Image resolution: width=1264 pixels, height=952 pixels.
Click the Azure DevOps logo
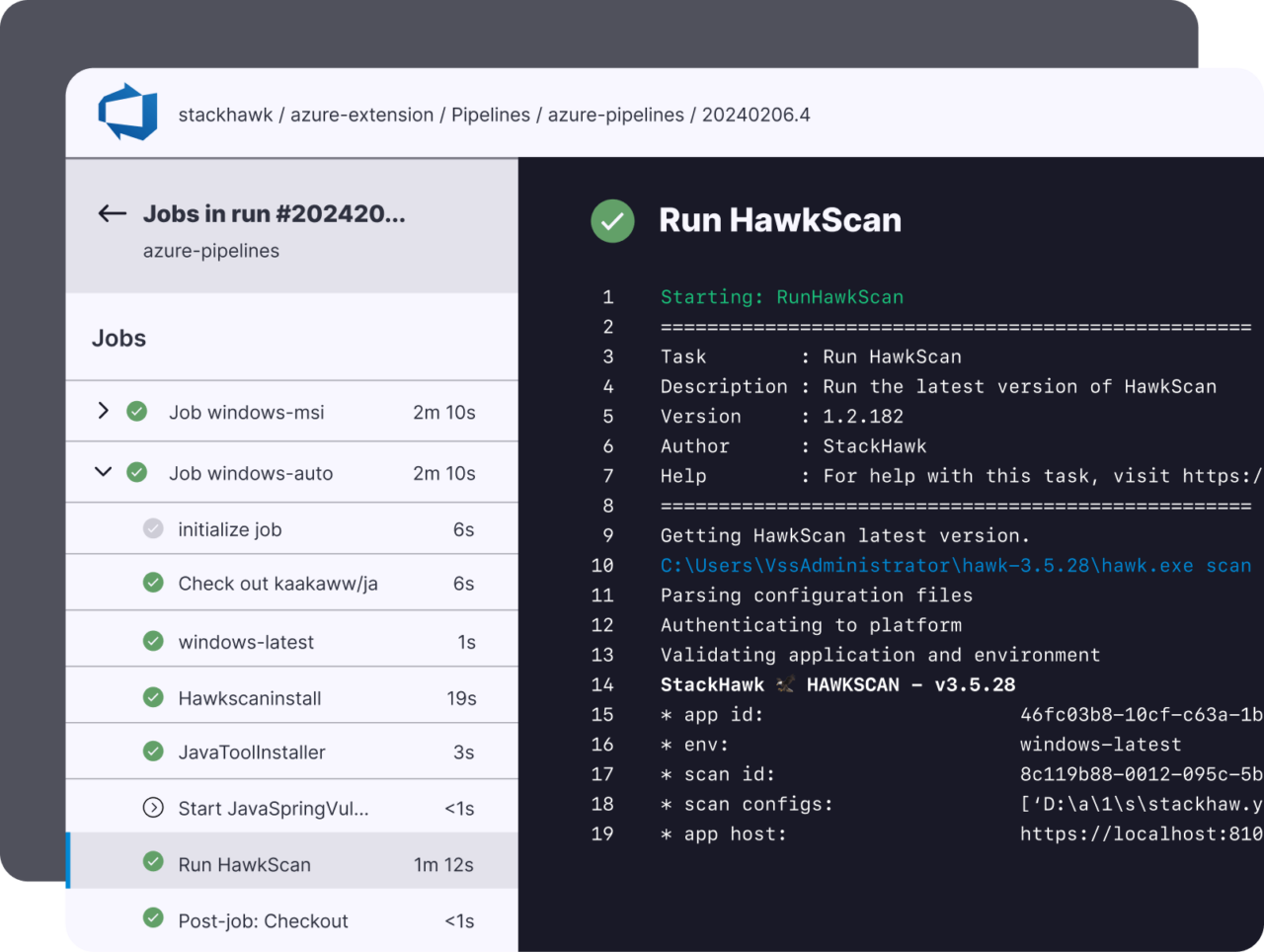tap(127, 113)
